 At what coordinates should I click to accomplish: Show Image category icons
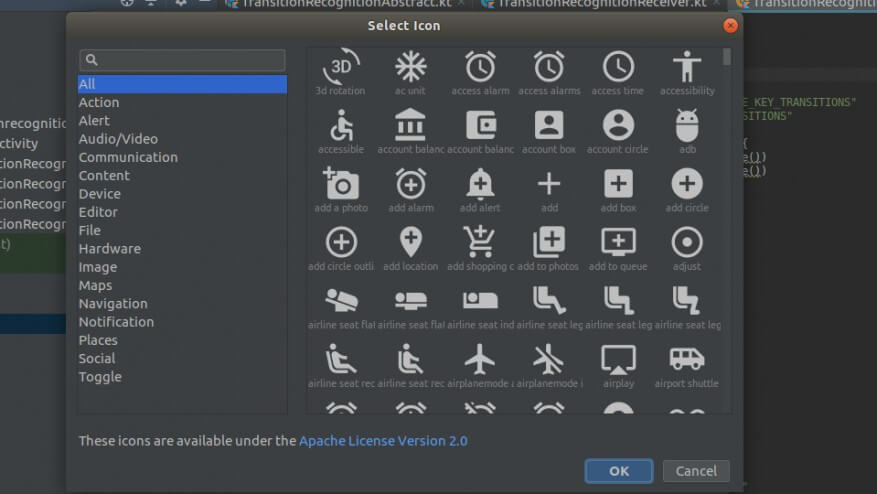tap(182, 267)
